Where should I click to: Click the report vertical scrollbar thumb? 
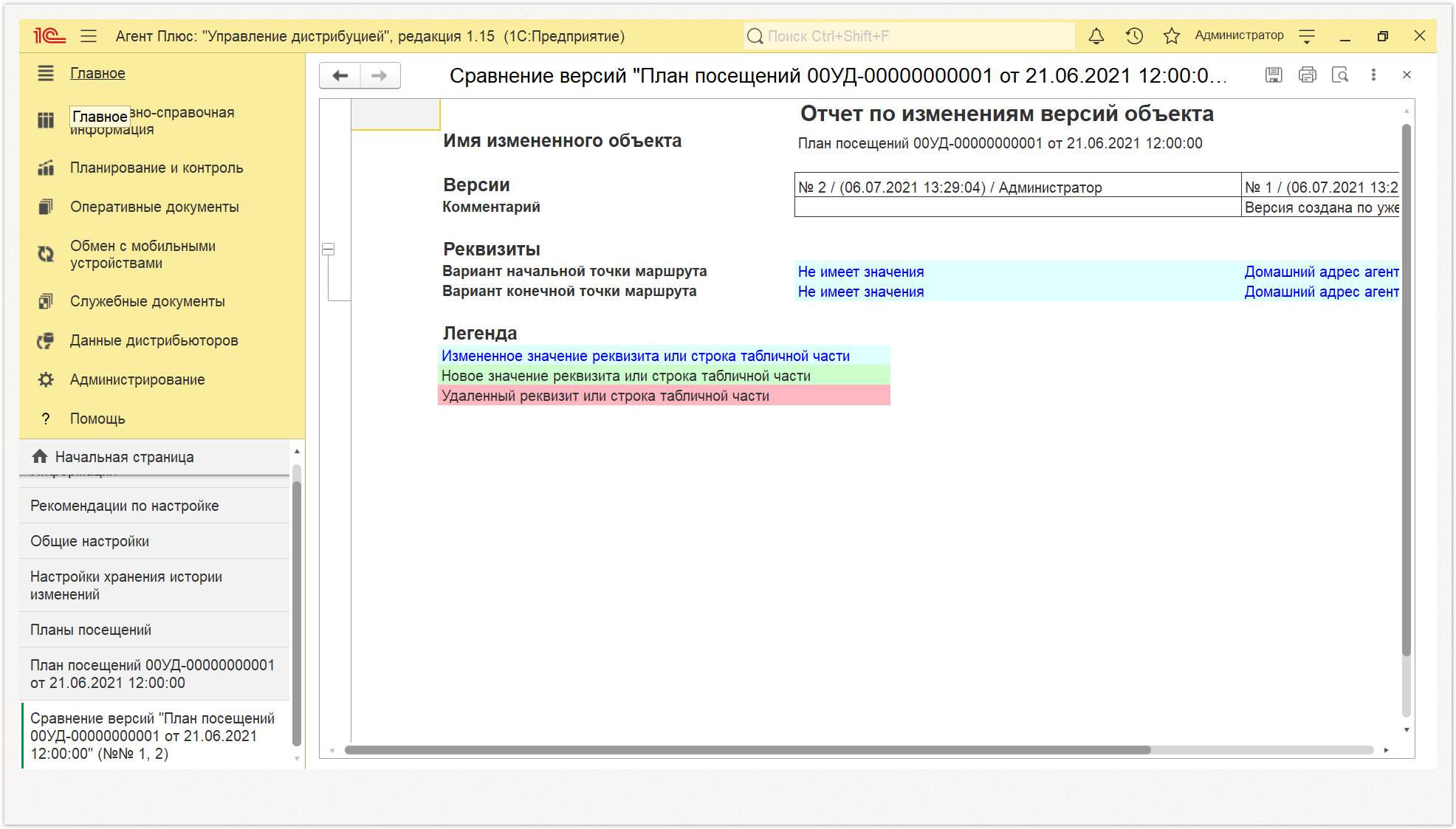point(1407,390)
